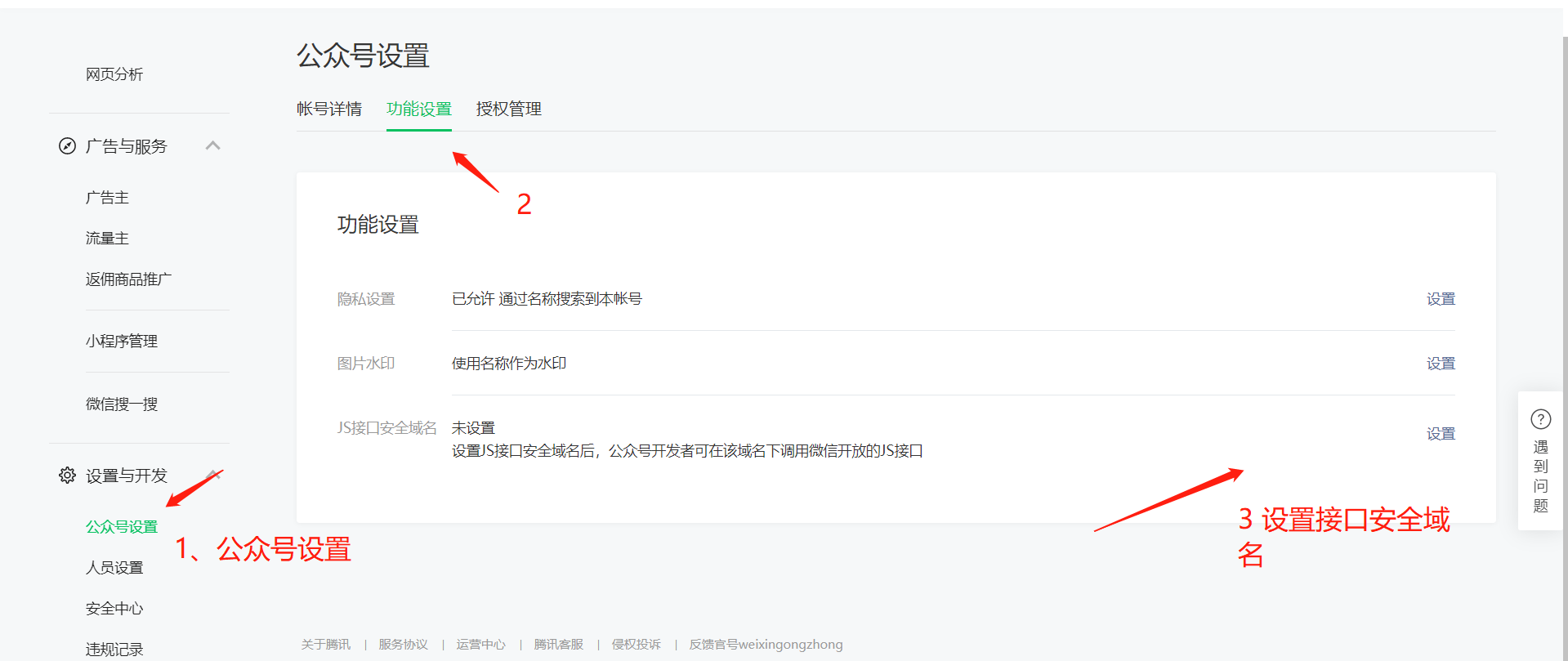Go to 广告主 in the sidebar

pyautogui.click(x=107, y=198)
